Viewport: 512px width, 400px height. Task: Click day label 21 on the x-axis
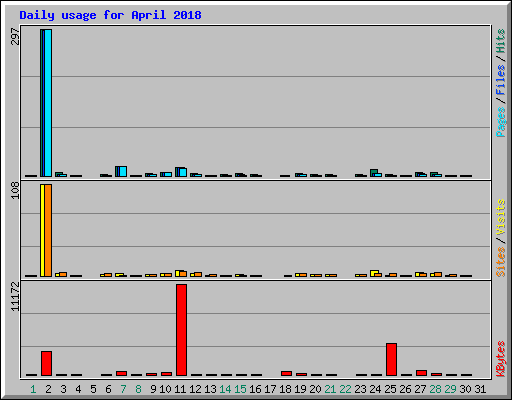pos(330,389)
